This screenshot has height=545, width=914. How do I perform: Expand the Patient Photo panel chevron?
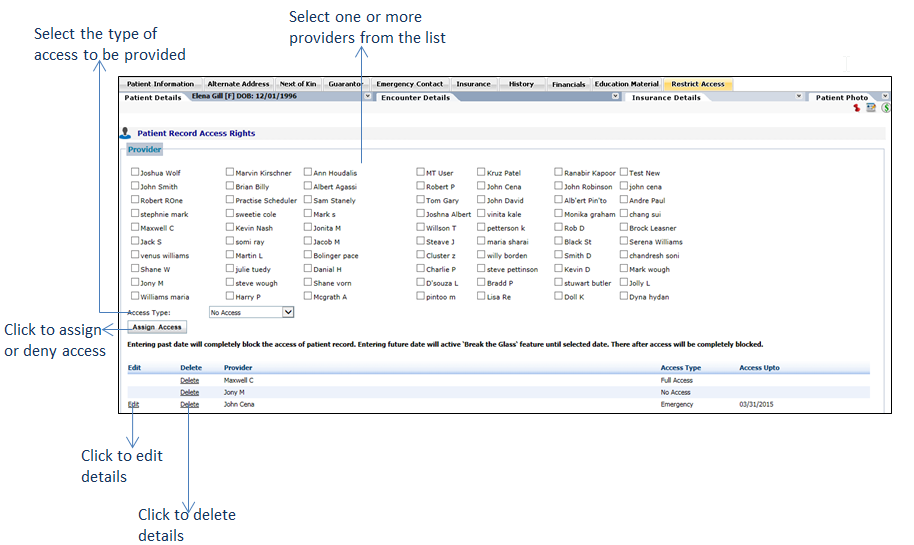point(885,96)
